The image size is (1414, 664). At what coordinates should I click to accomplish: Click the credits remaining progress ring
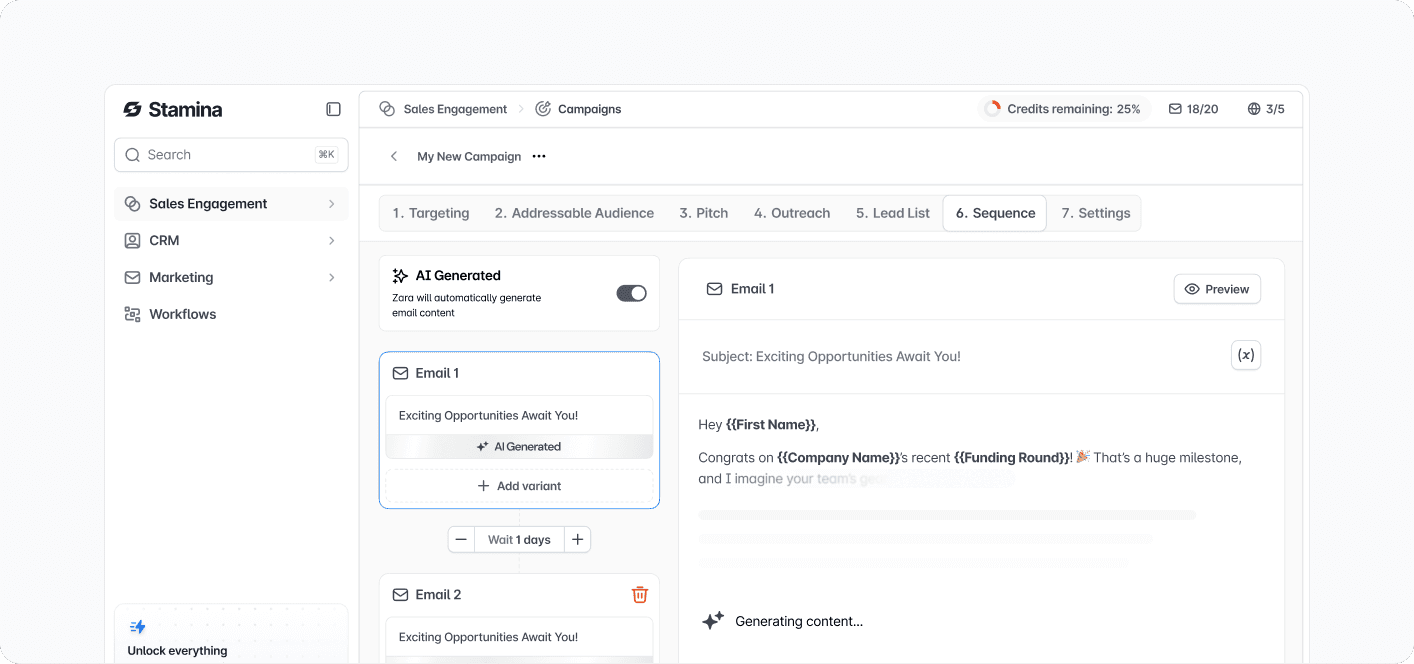(x=992, y=109)
